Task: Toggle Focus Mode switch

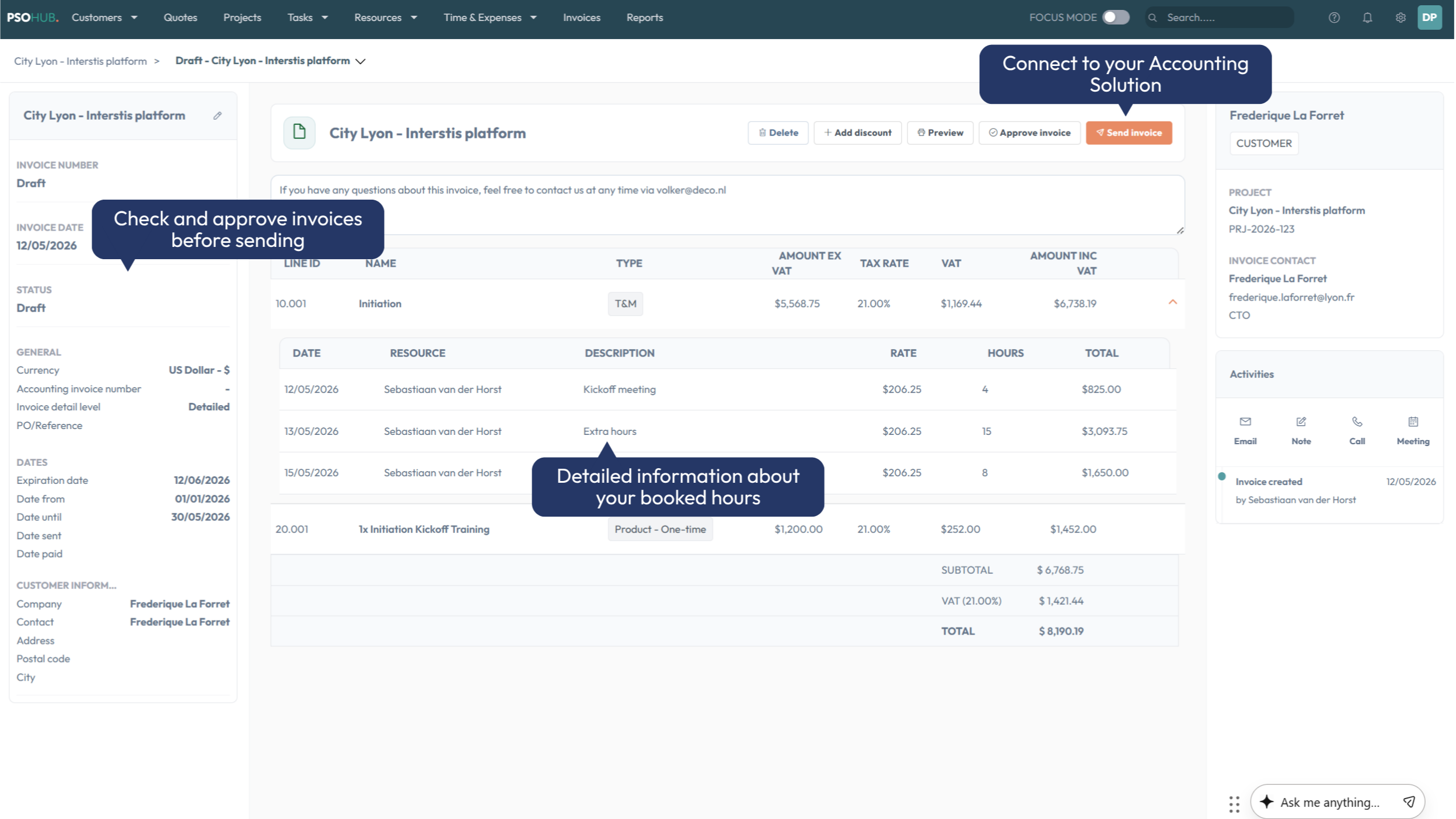Action: (1116, 18)
